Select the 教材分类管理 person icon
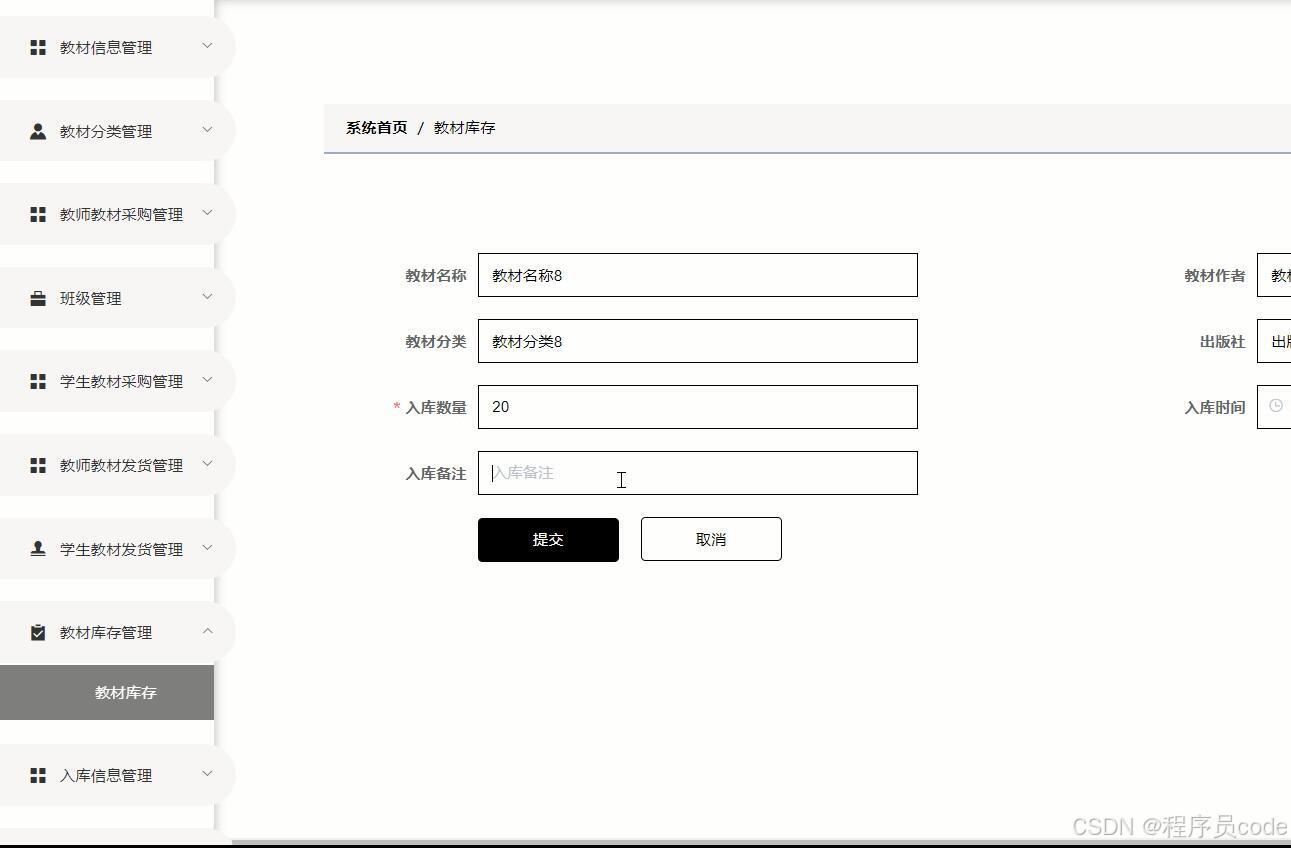This screenshot has height=848, width=1291. 38,130
